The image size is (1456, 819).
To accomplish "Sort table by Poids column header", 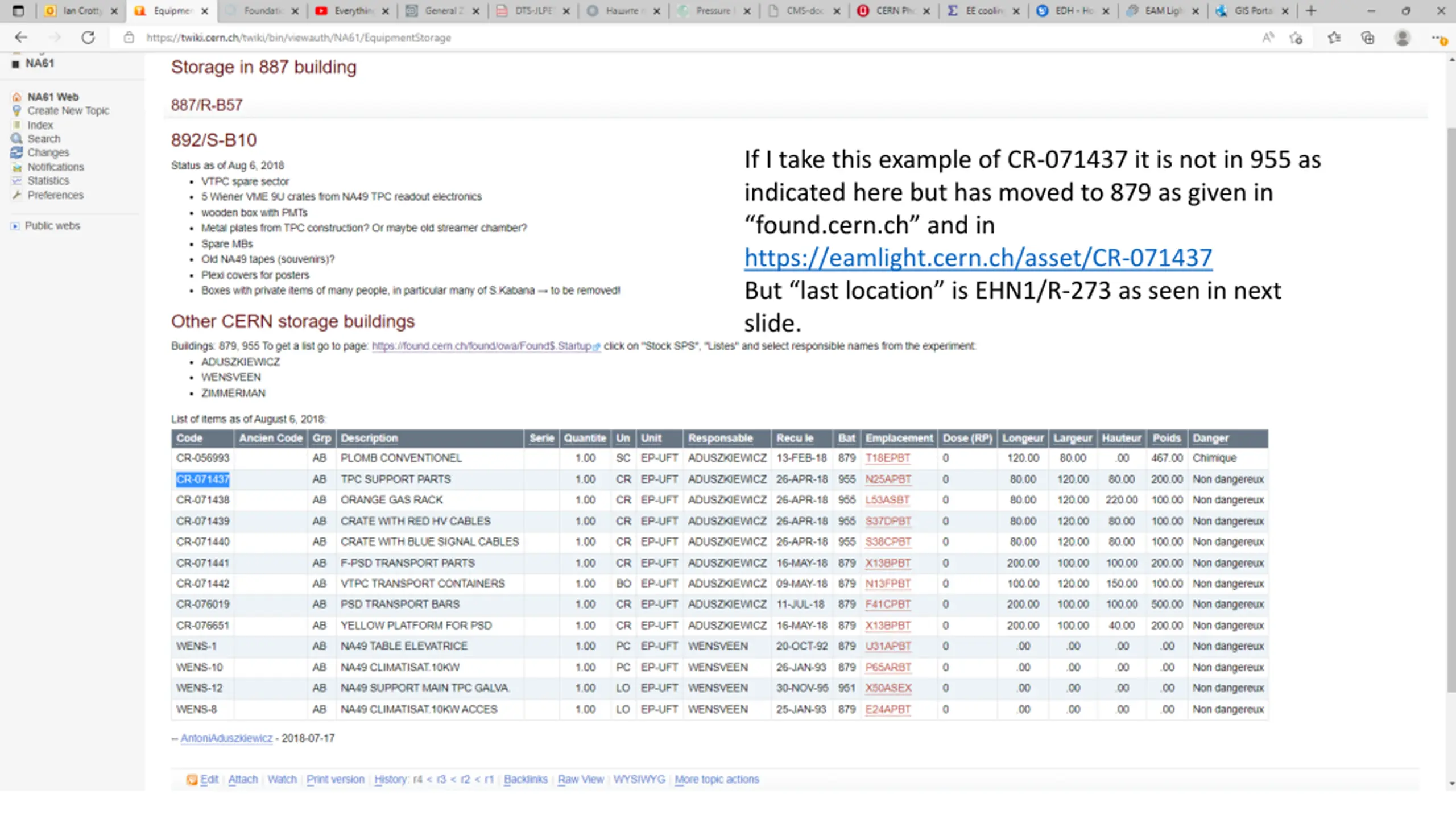I will point(1167,439).
